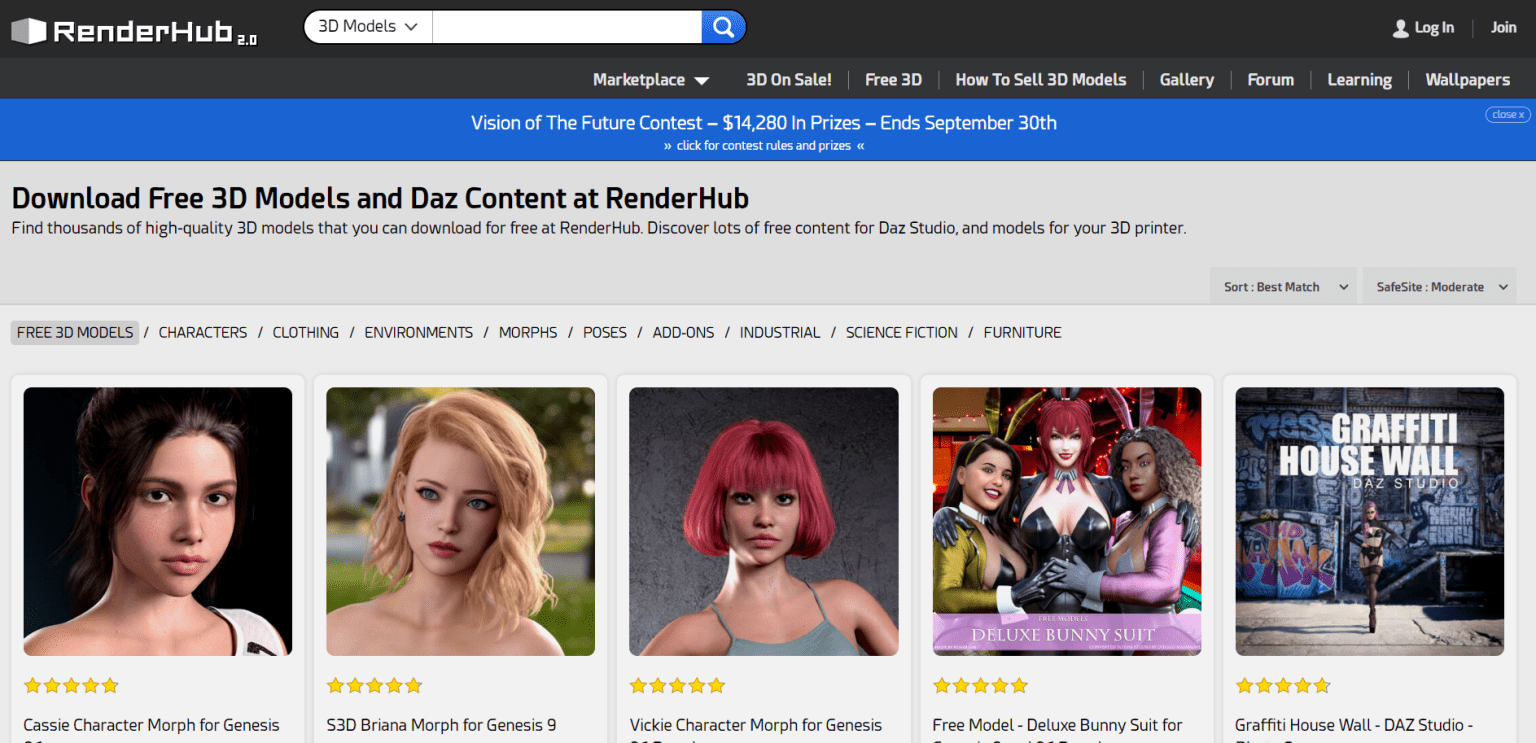Viewport: 1536px width, 743px height.
Task: Expand the Marketplace menu
Action: (x=650, y=79)
